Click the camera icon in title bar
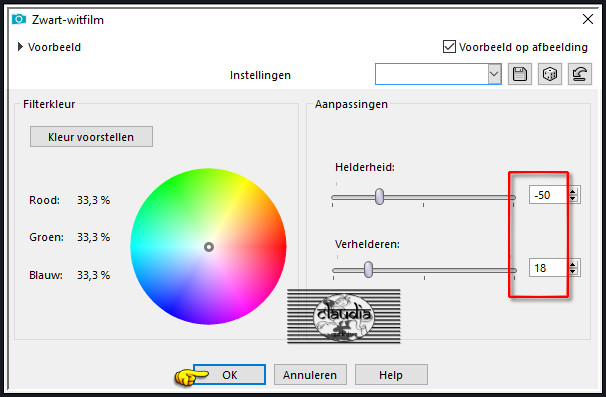The width and height of the screenshot is (606, 397). [19, 19]
